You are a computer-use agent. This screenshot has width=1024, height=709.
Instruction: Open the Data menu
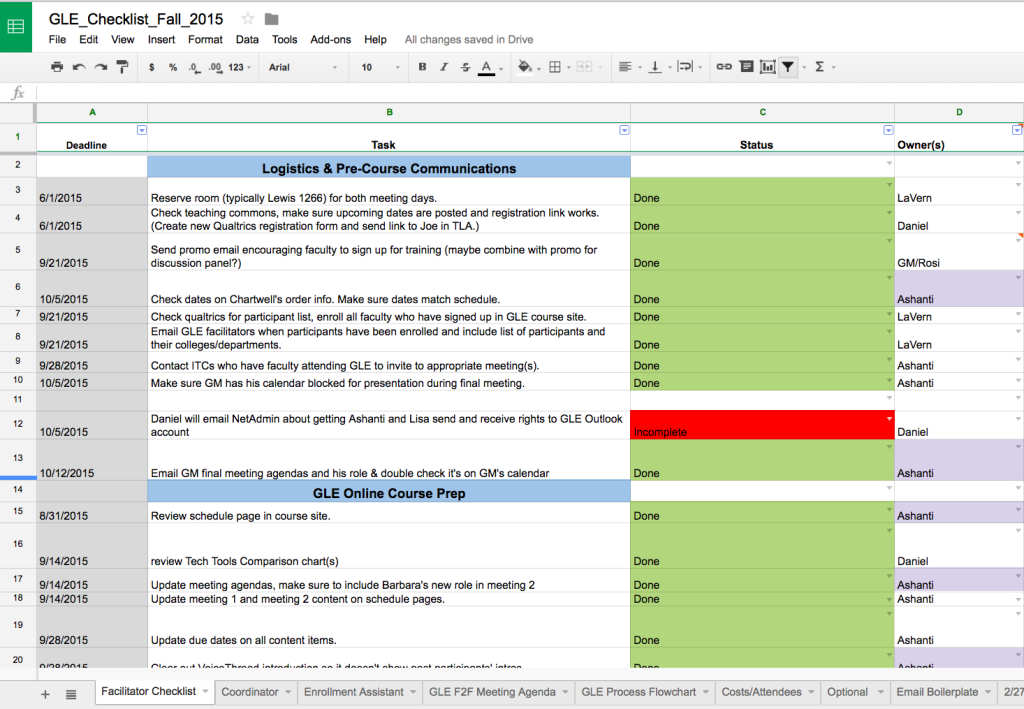point(247,40)
